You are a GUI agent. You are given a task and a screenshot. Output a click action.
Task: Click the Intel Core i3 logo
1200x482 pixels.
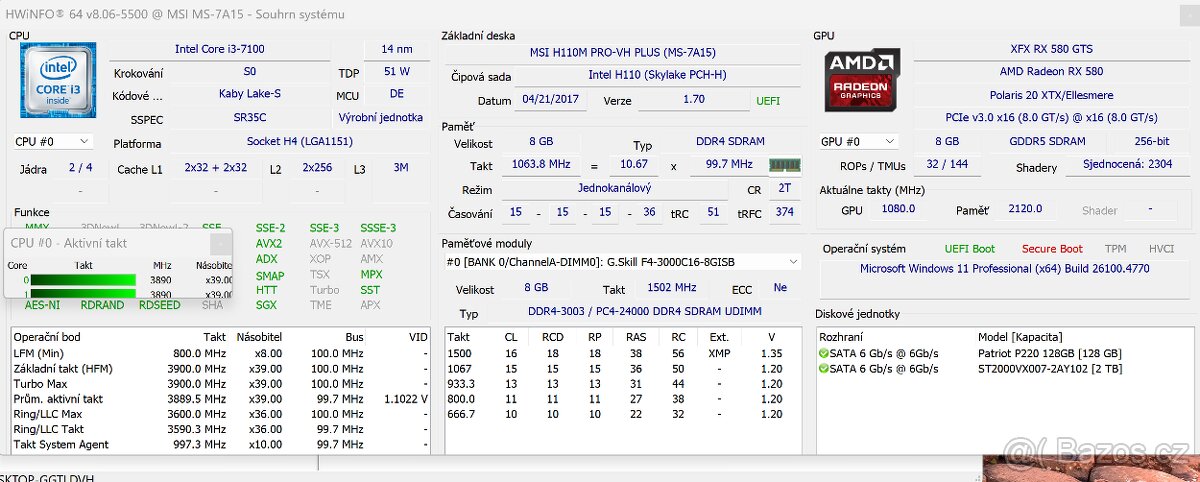point(58,81)
